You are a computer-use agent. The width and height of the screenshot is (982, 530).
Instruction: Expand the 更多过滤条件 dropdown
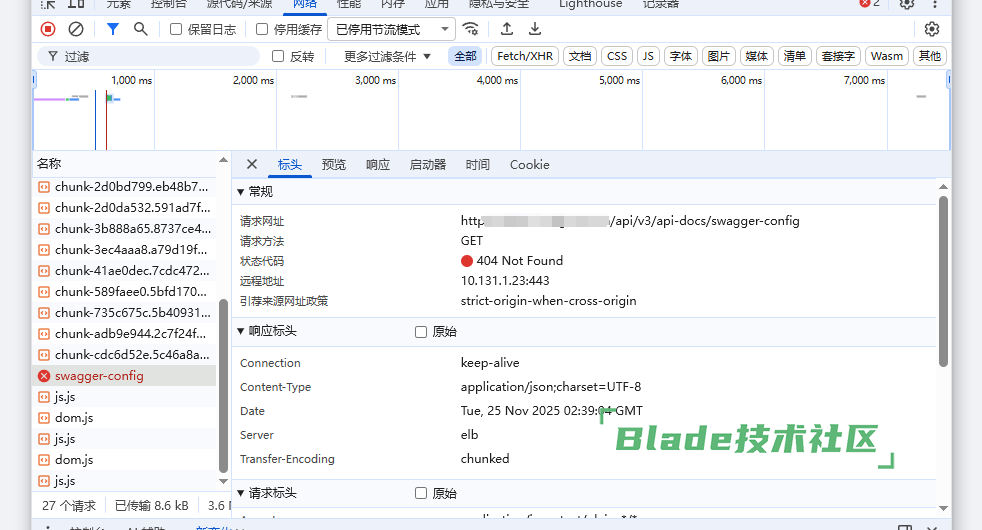[387, 57]
